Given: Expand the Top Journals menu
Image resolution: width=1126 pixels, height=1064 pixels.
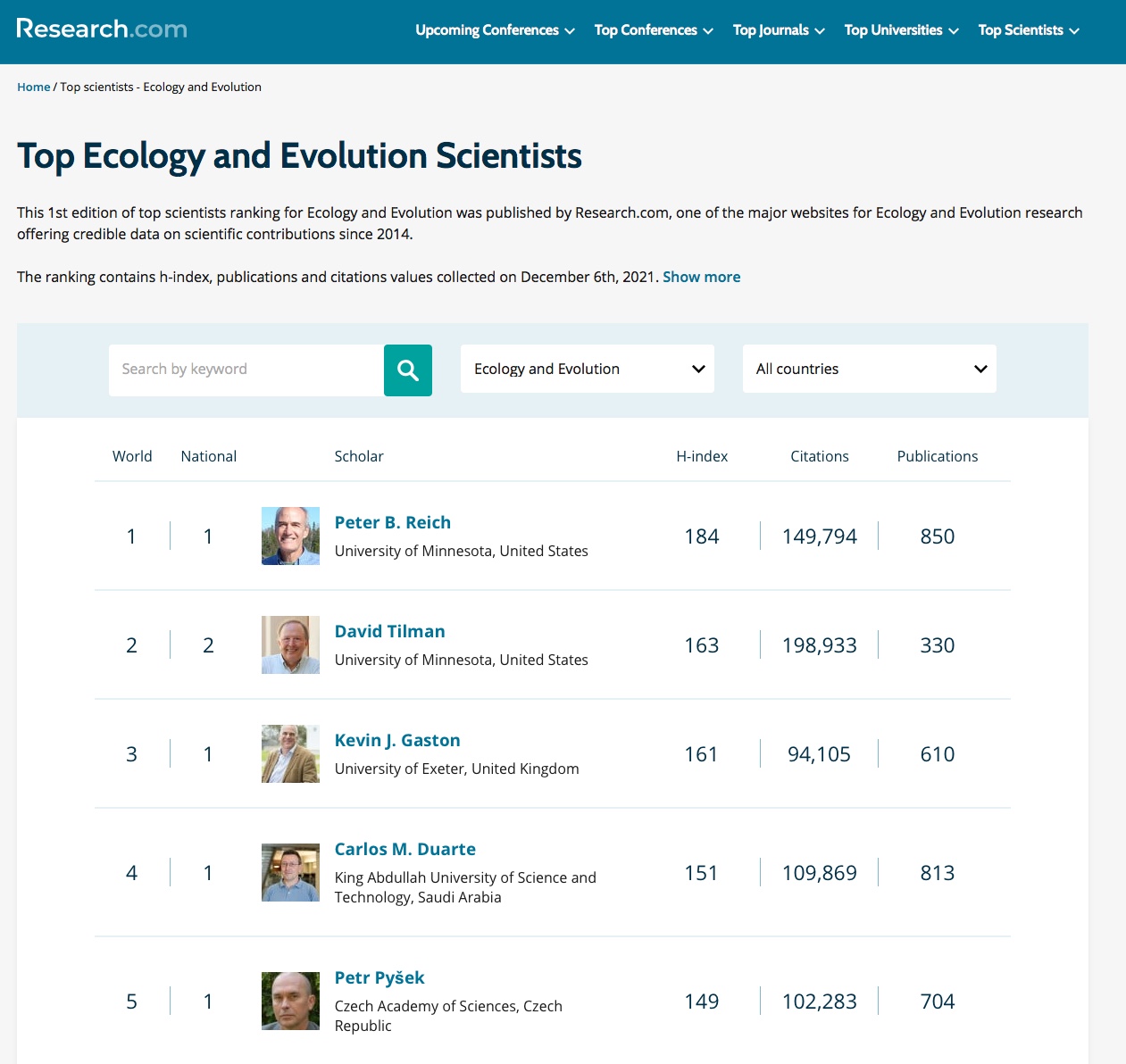Looking at the screenshot, I should 779,30.
